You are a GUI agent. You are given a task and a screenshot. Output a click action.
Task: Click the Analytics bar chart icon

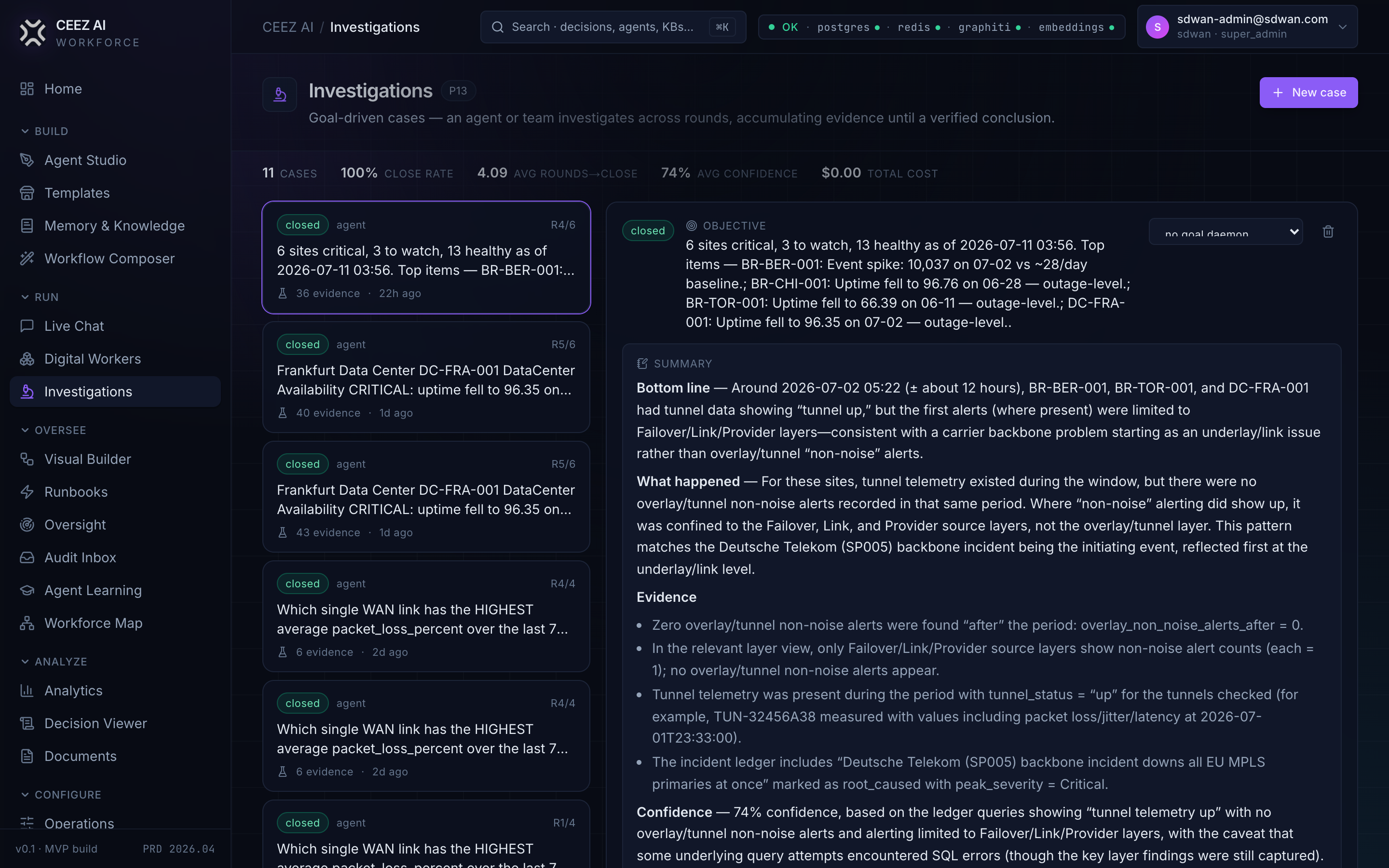click(27, 690)
